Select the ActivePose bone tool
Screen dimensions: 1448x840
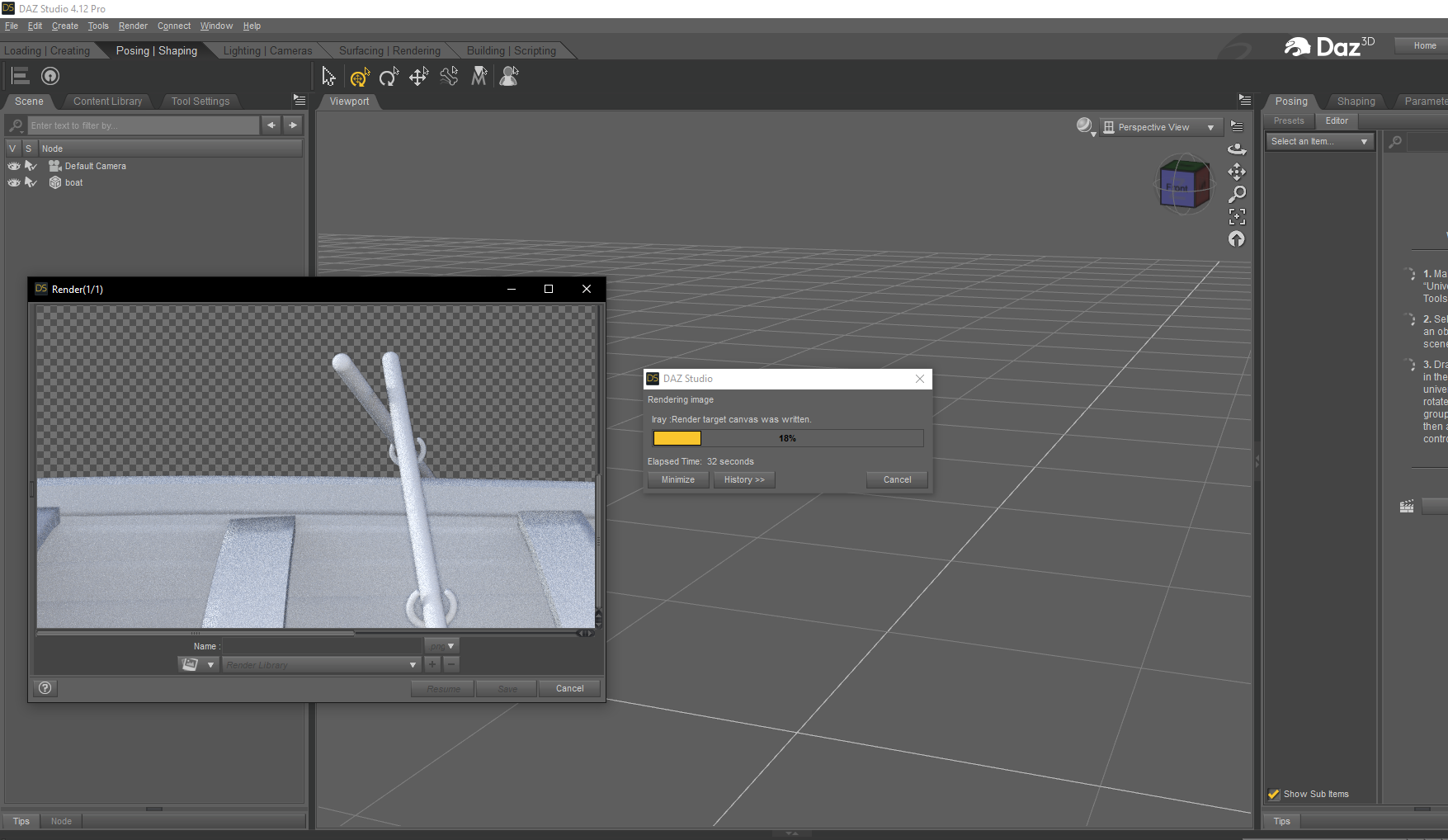(449, 77)
